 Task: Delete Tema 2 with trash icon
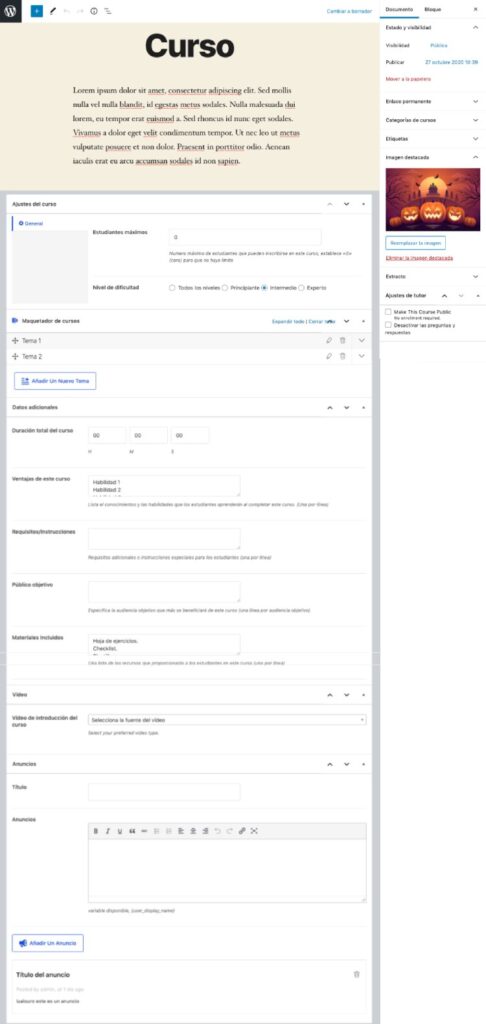[x=342, y=356]
